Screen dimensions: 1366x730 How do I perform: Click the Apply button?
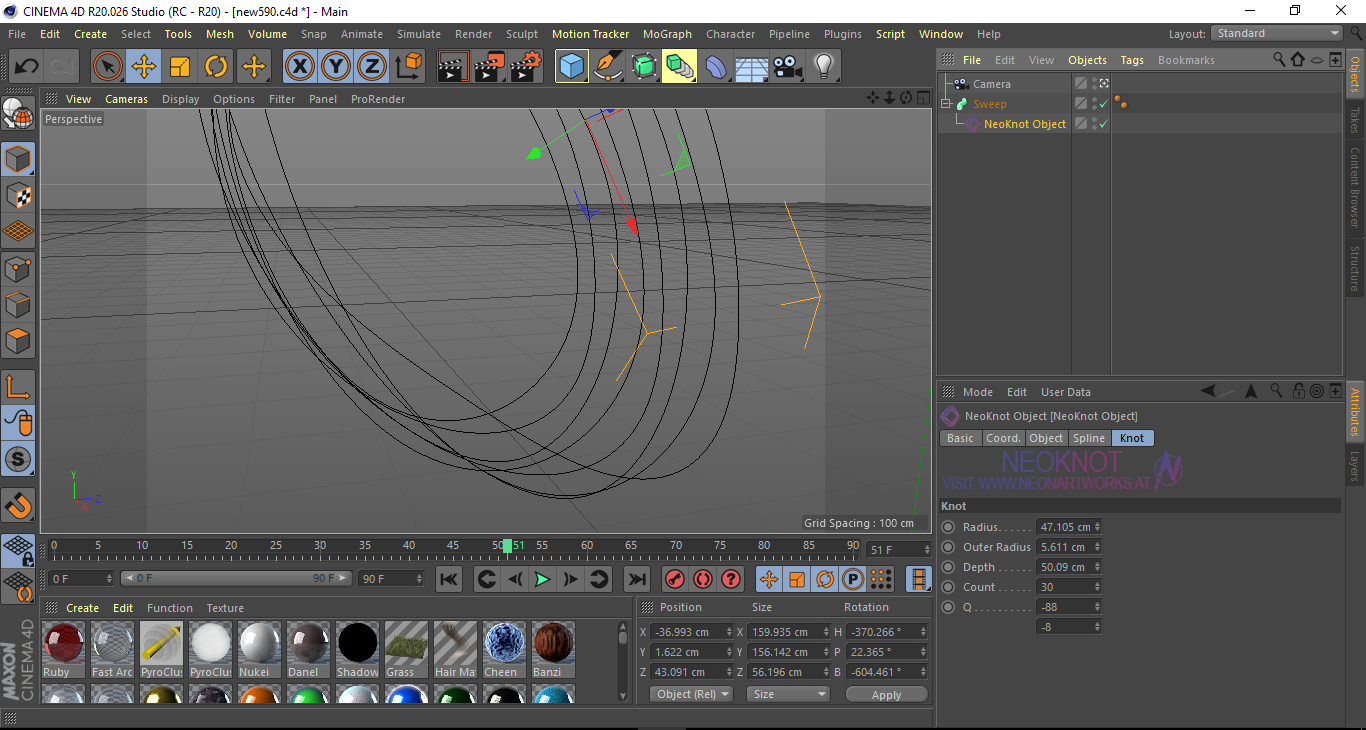pos(886,694)
